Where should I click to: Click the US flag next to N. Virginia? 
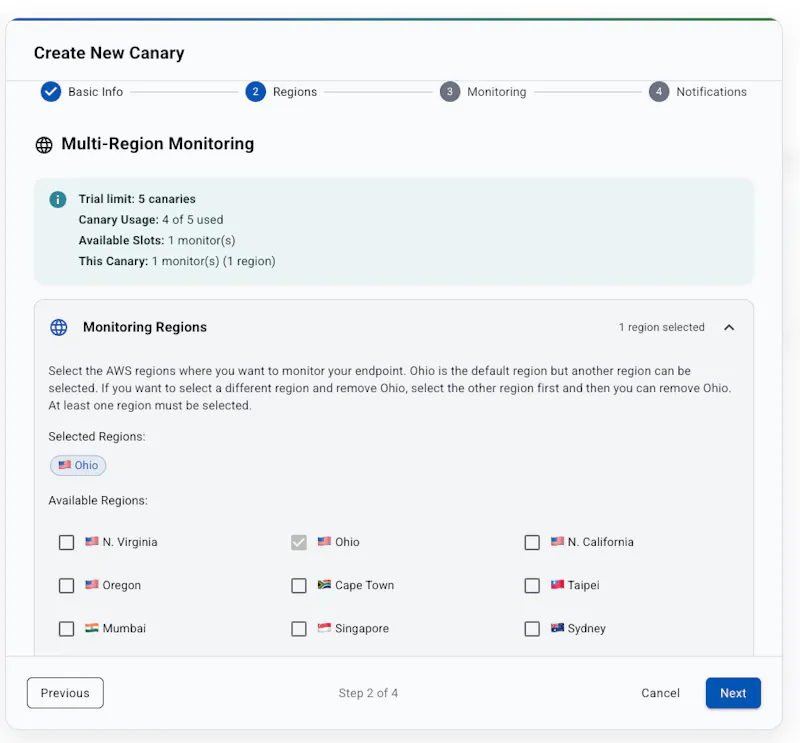92,541
